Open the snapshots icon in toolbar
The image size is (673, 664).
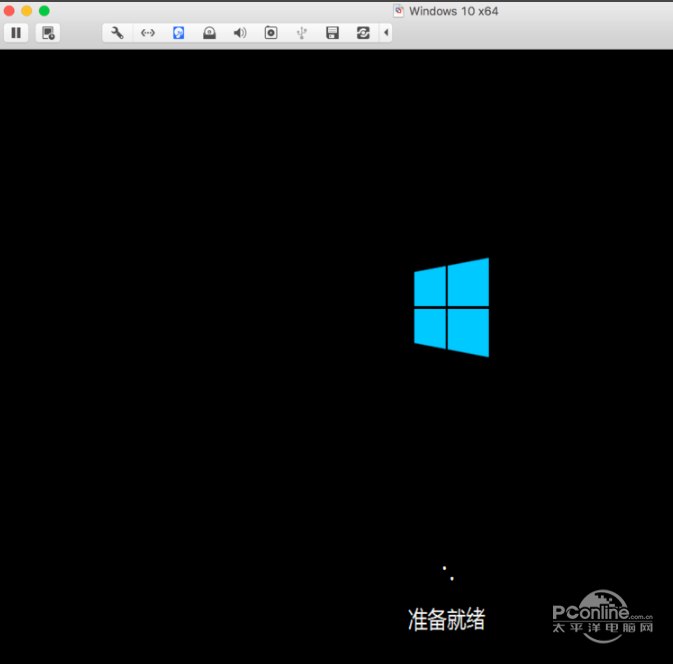(48, 33)
